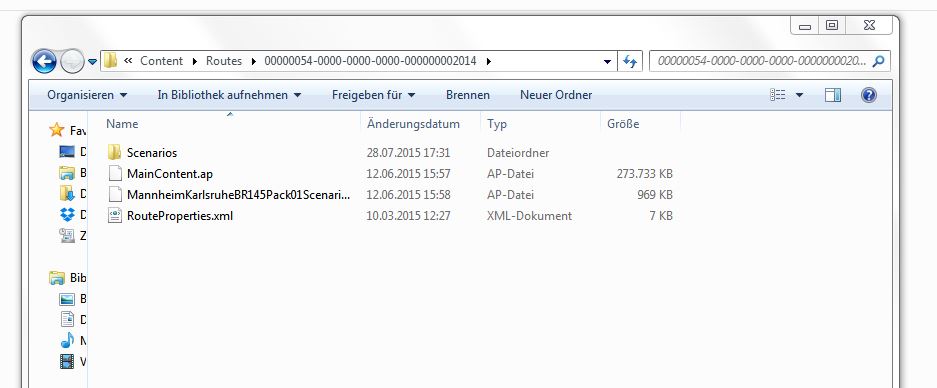
Task: Select the recent places icon in sidebar
Action: (x=67, y=235)
